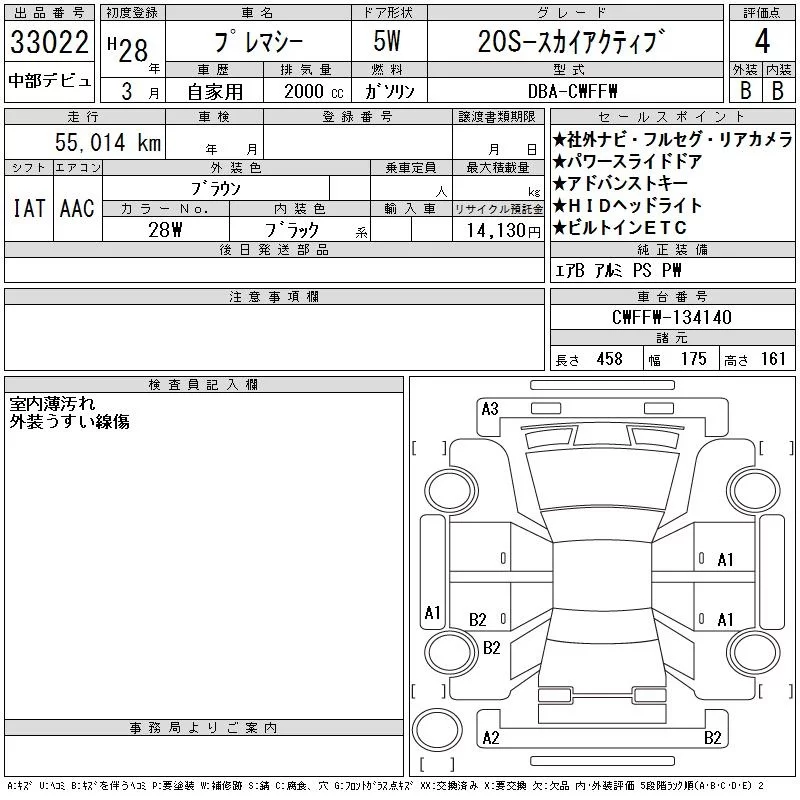Select the 中部デビュ label under the lot number

click(x=49, y=81)
